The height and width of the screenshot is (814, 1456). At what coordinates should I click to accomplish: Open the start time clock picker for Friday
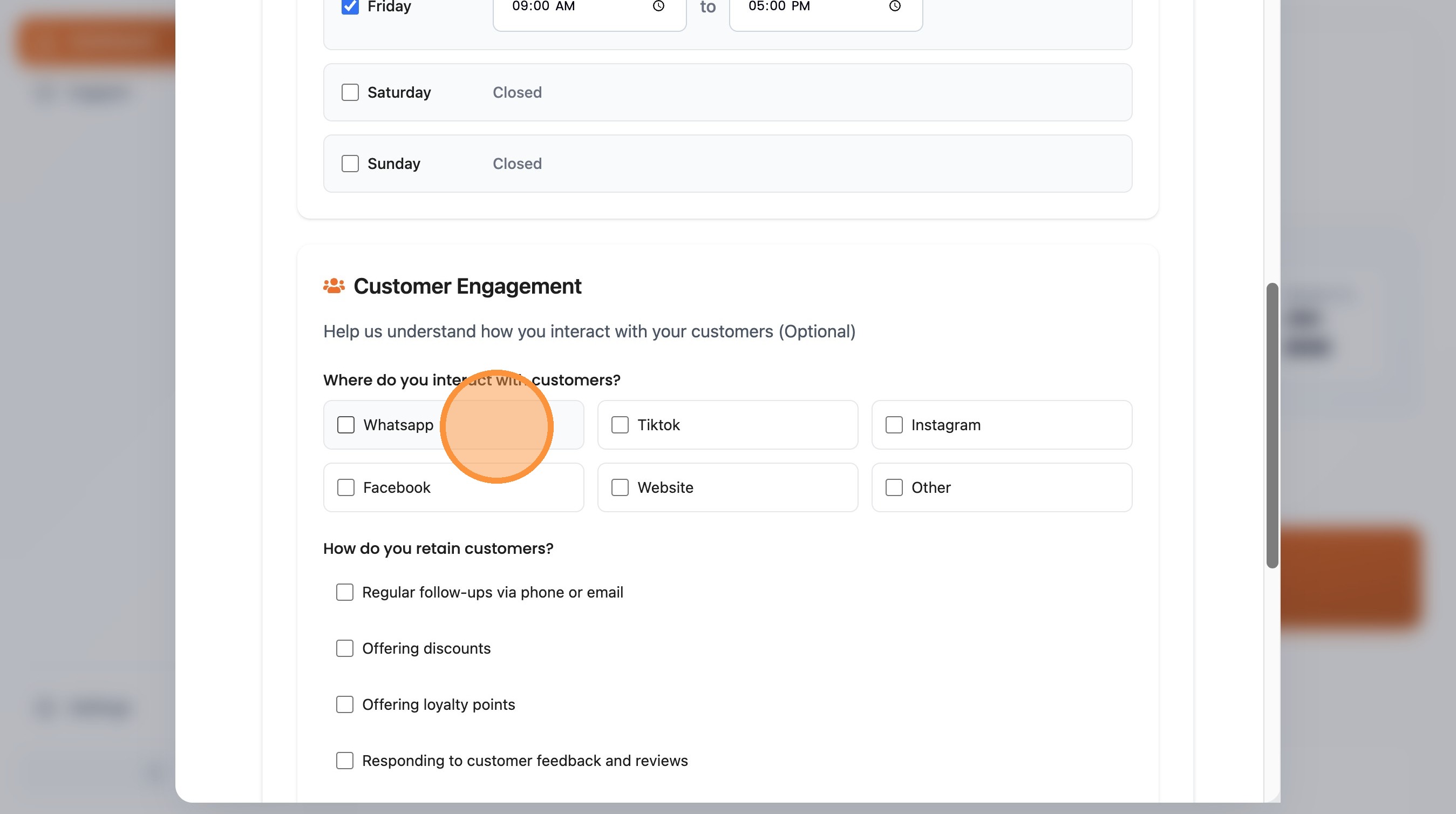[657, 6]
